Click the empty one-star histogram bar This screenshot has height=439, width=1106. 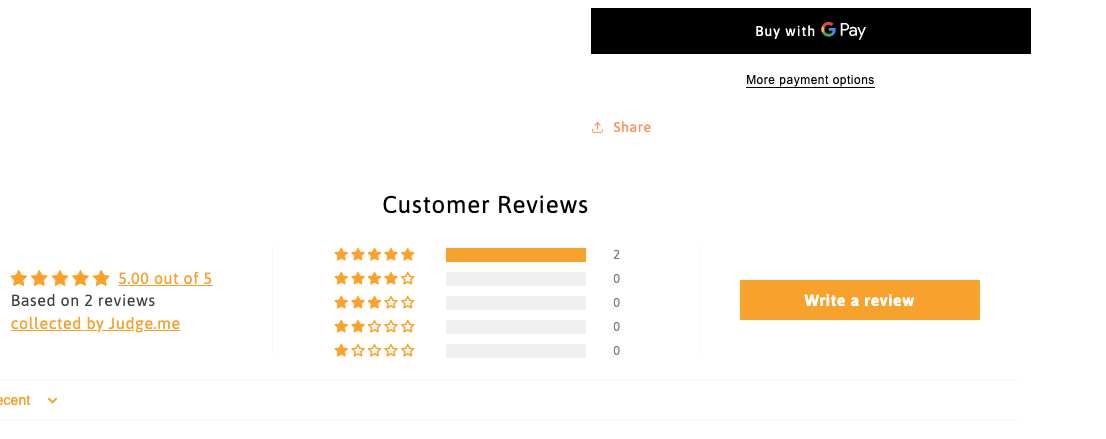click(515, 351)
